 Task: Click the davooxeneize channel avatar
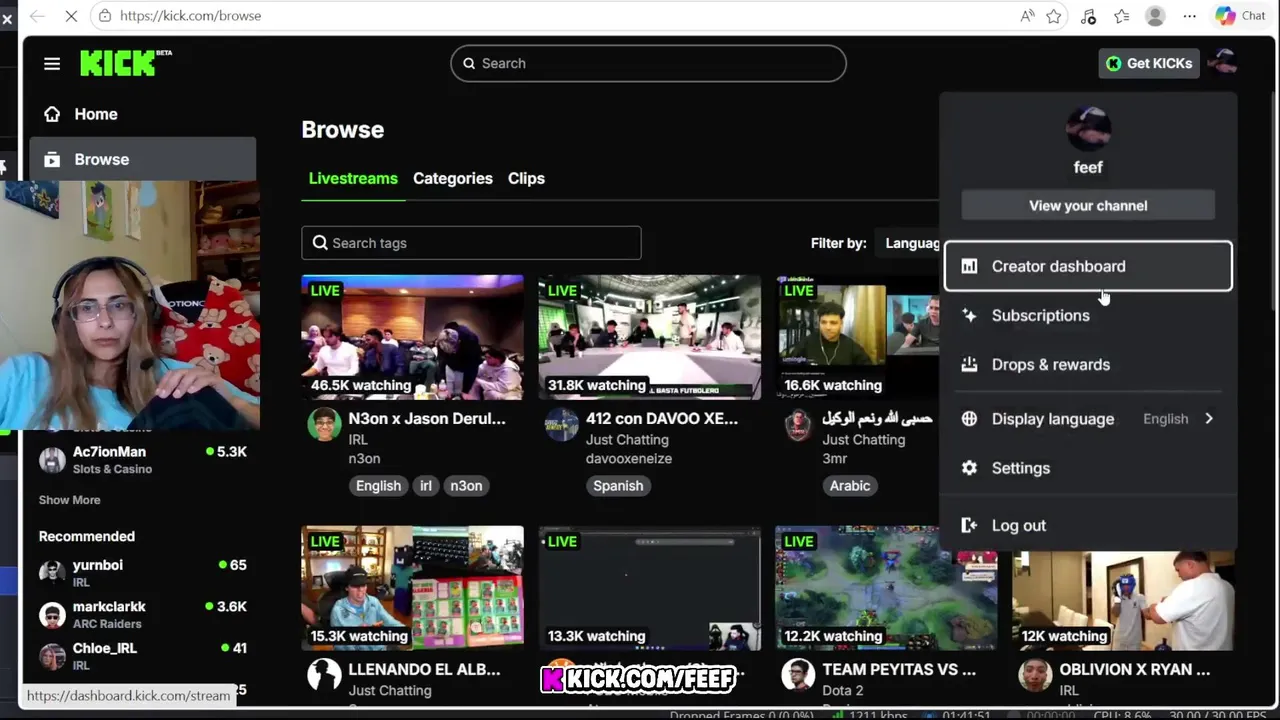561,424
